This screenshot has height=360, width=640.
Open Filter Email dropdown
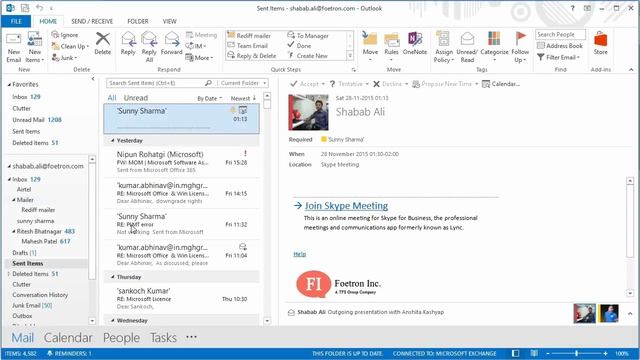click(559, 57)
